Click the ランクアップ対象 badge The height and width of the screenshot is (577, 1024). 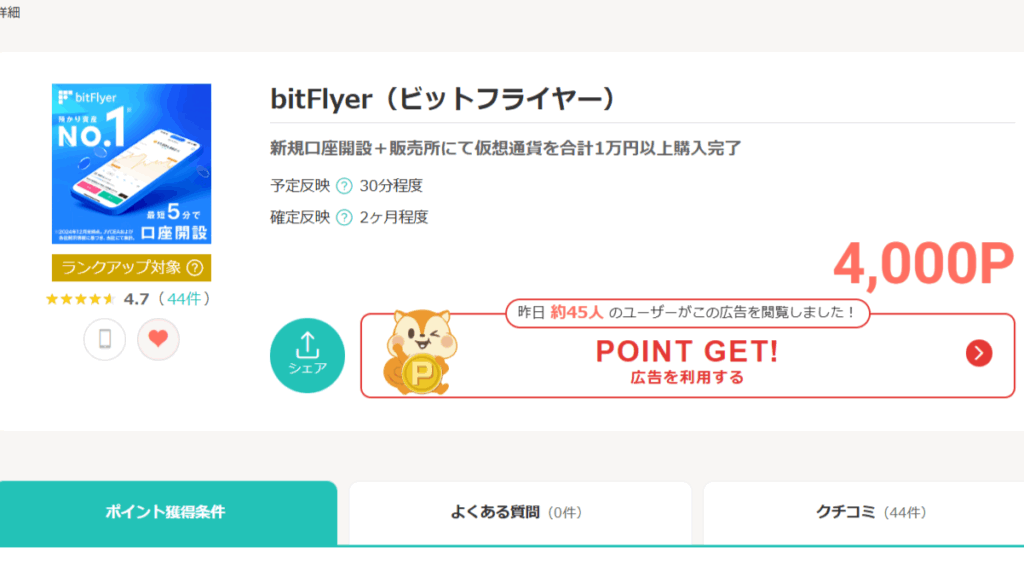pyautogui.click(x=131, y=268)
